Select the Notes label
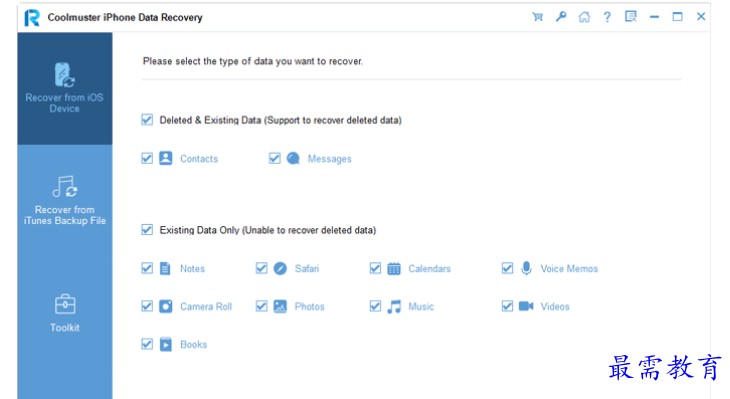The image size is (730, 399). pyautogui.click(x=192, y=269)
